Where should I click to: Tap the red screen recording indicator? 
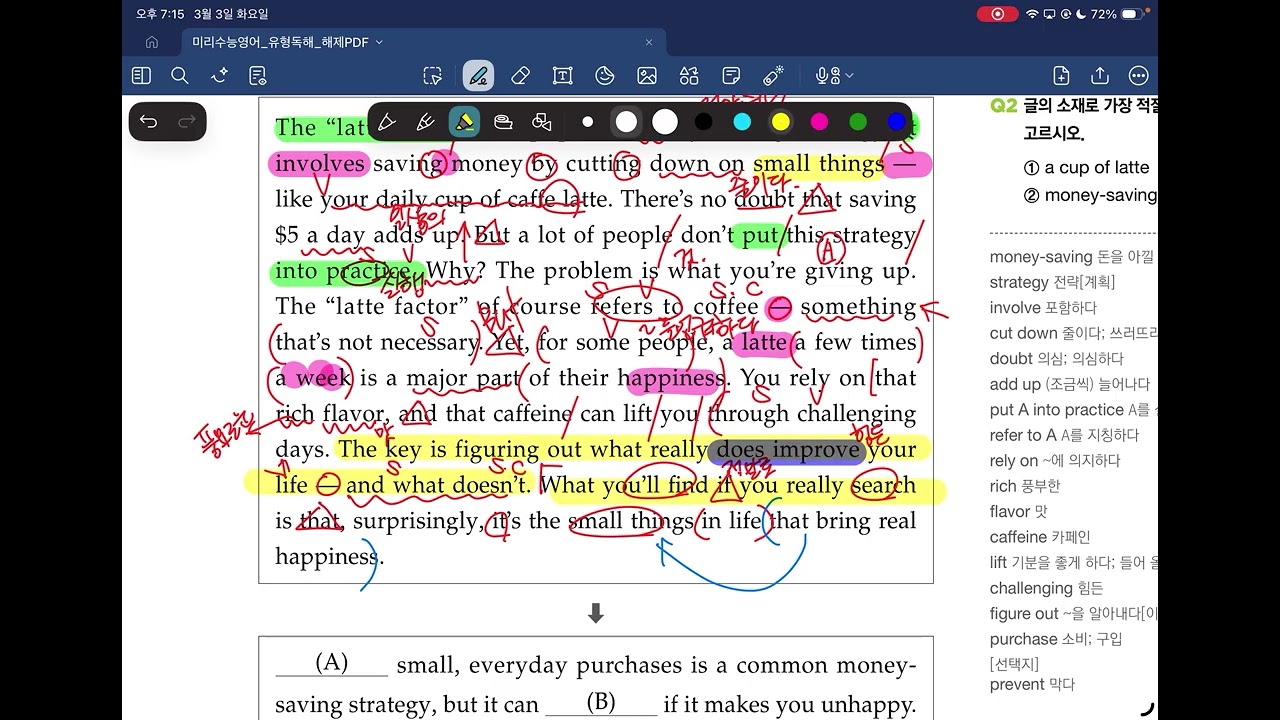pyautogui.click(x=997, y=14)
